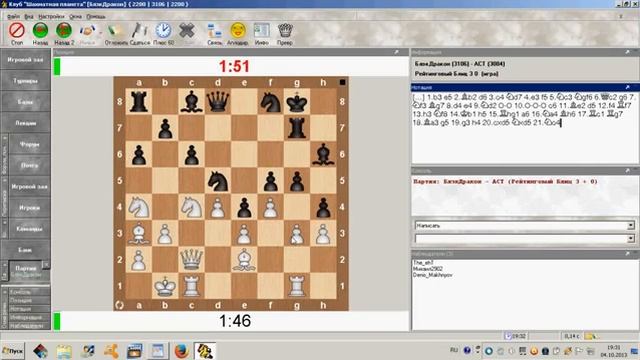Screen dimensions: 640x360
Task: Click the black knight on d5
Action: [218, 180]
